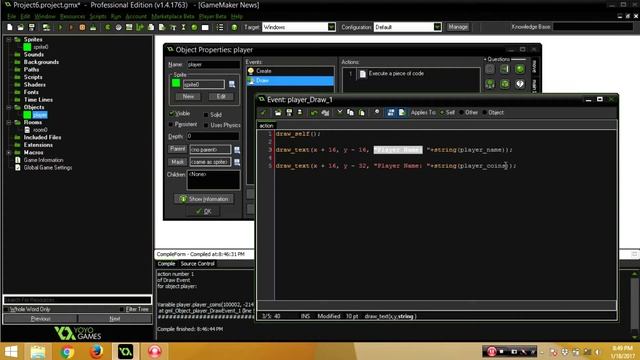The image size is (640, 360).
Task: Open File Explorer from the taskbar
Action: 38,351
